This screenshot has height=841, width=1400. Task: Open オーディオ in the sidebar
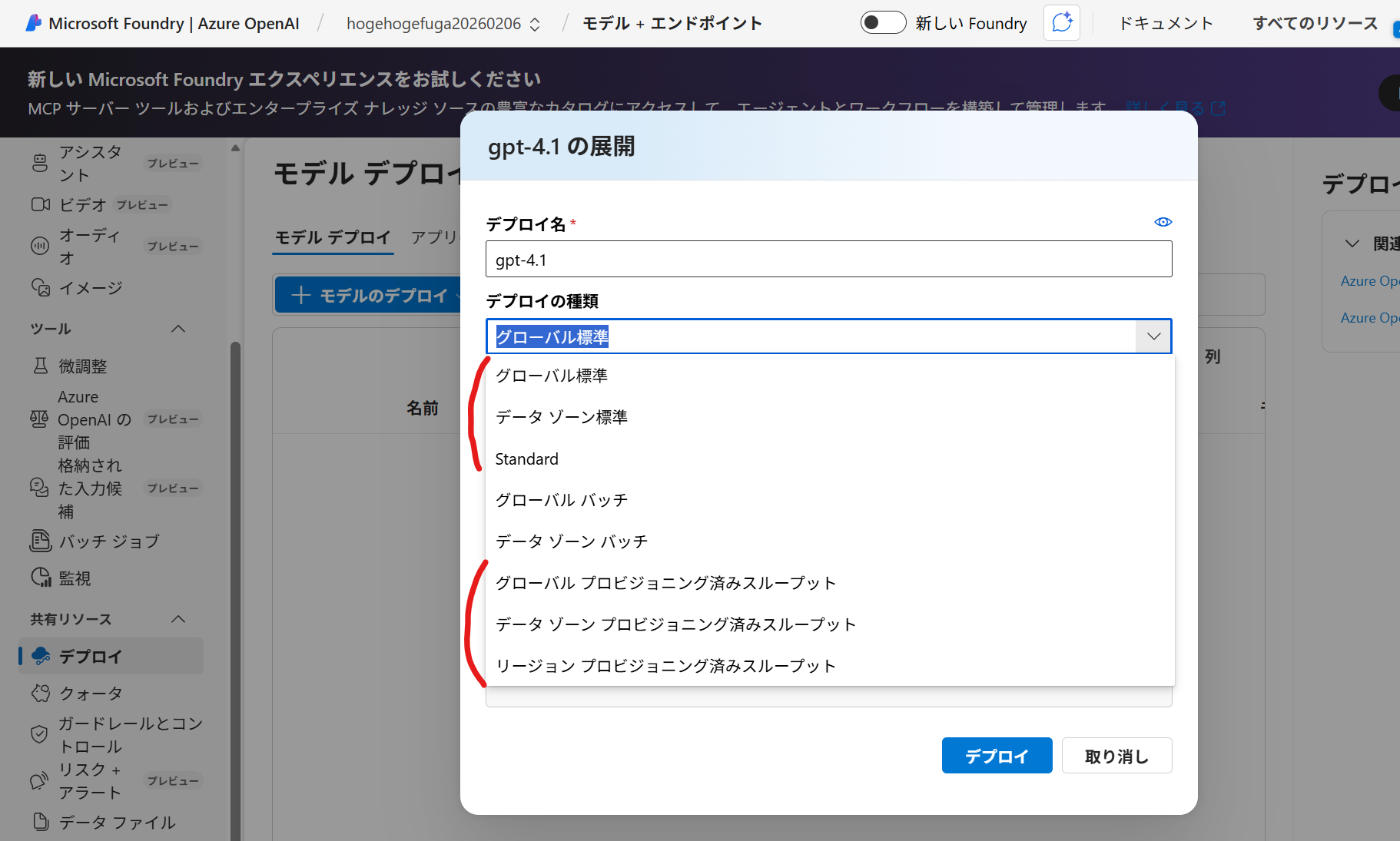(90, 246)
